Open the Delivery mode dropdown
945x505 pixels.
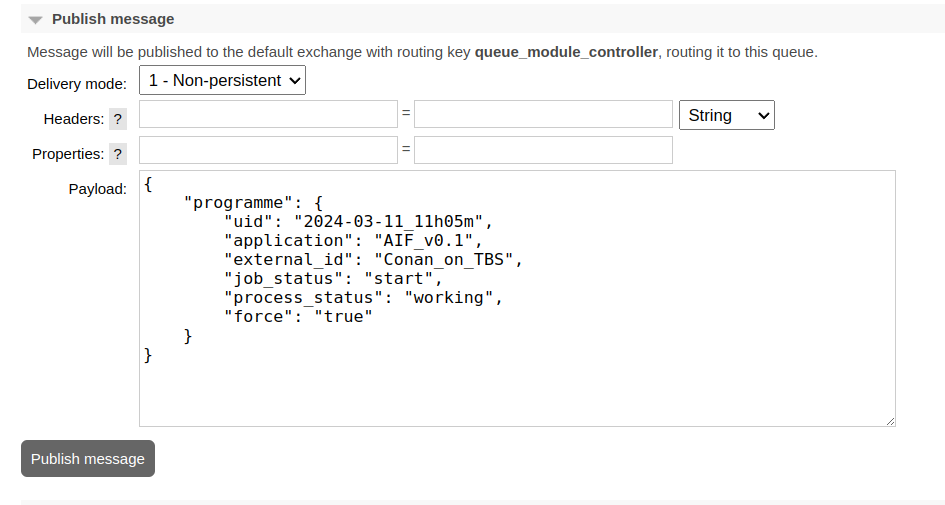coord(222,81)
